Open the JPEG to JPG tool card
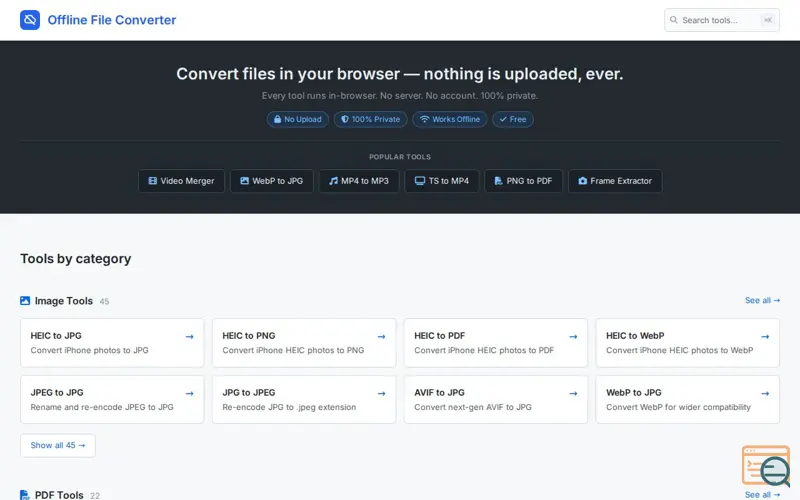Screen dimensions: 800x500 coord(112,399)
